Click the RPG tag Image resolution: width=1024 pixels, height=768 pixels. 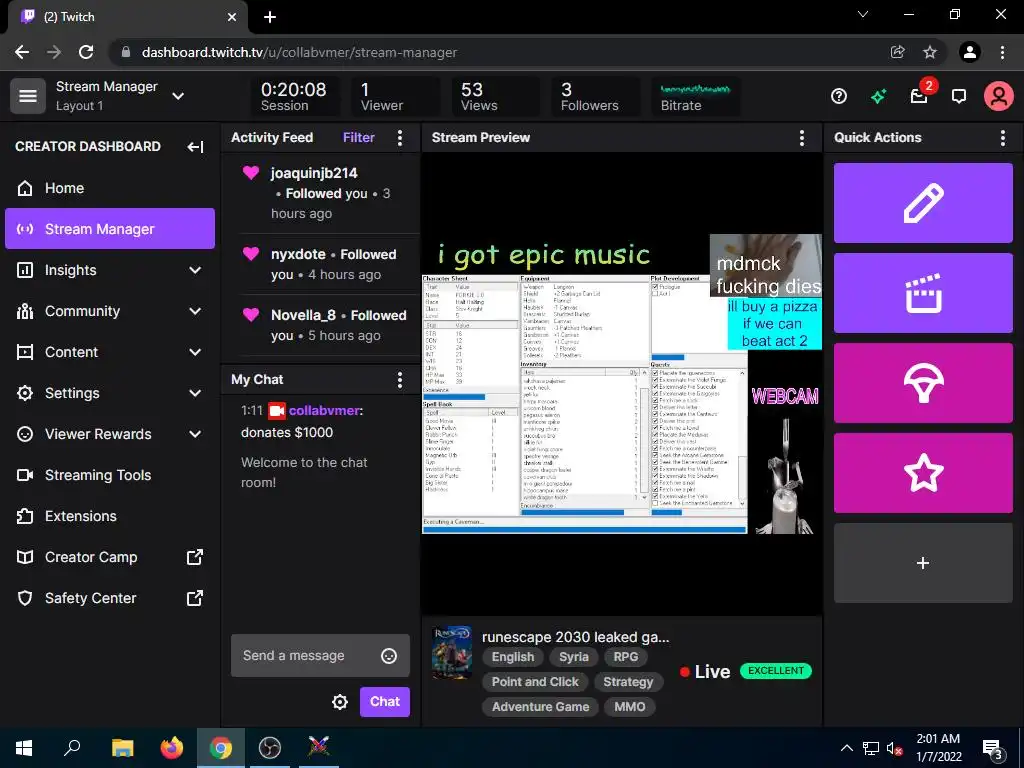tap(626, 657)
